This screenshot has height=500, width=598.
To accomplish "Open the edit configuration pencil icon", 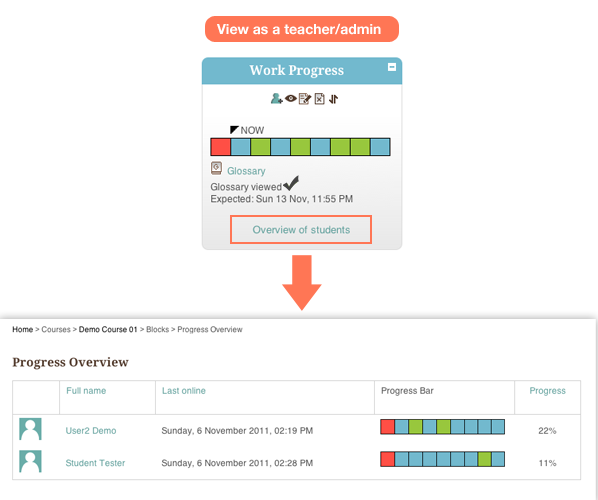I will [x=305, y=99].
